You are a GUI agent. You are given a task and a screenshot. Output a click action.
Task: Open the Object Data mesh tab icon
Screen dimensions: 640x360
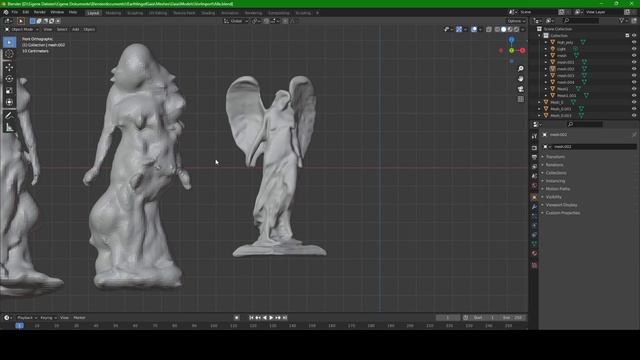point(534,244)
